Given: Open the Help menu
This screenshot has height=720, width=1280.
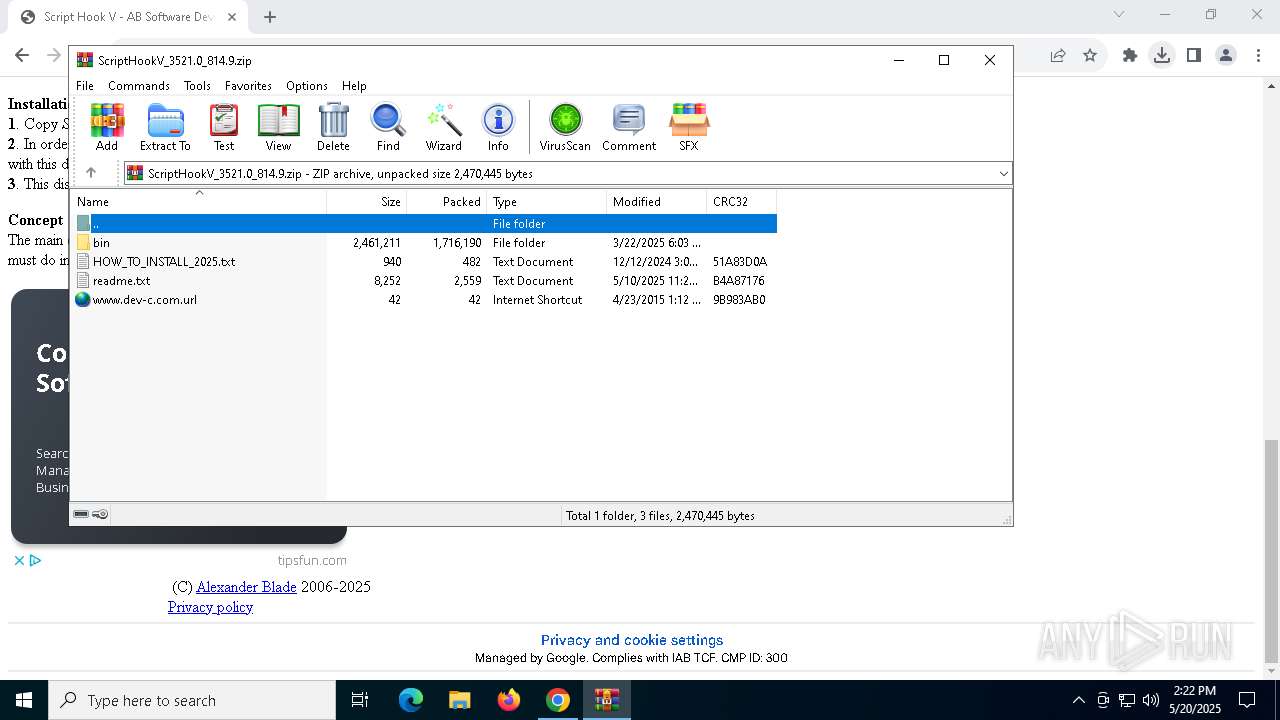Looking at the screenshot, I should (354, 86).
